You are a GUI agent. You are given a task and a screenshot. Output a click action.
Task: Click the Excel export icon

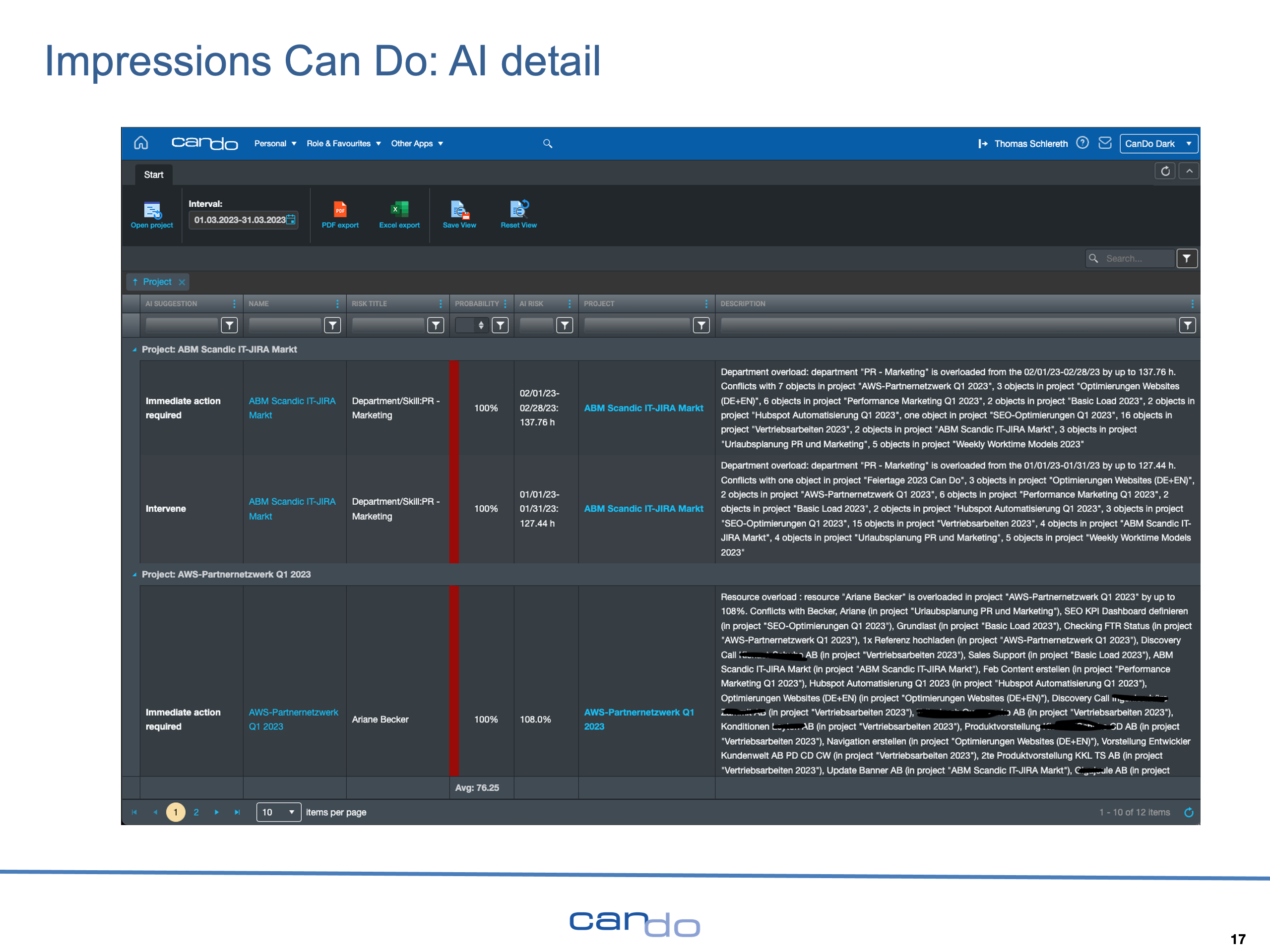pos(399,215)
